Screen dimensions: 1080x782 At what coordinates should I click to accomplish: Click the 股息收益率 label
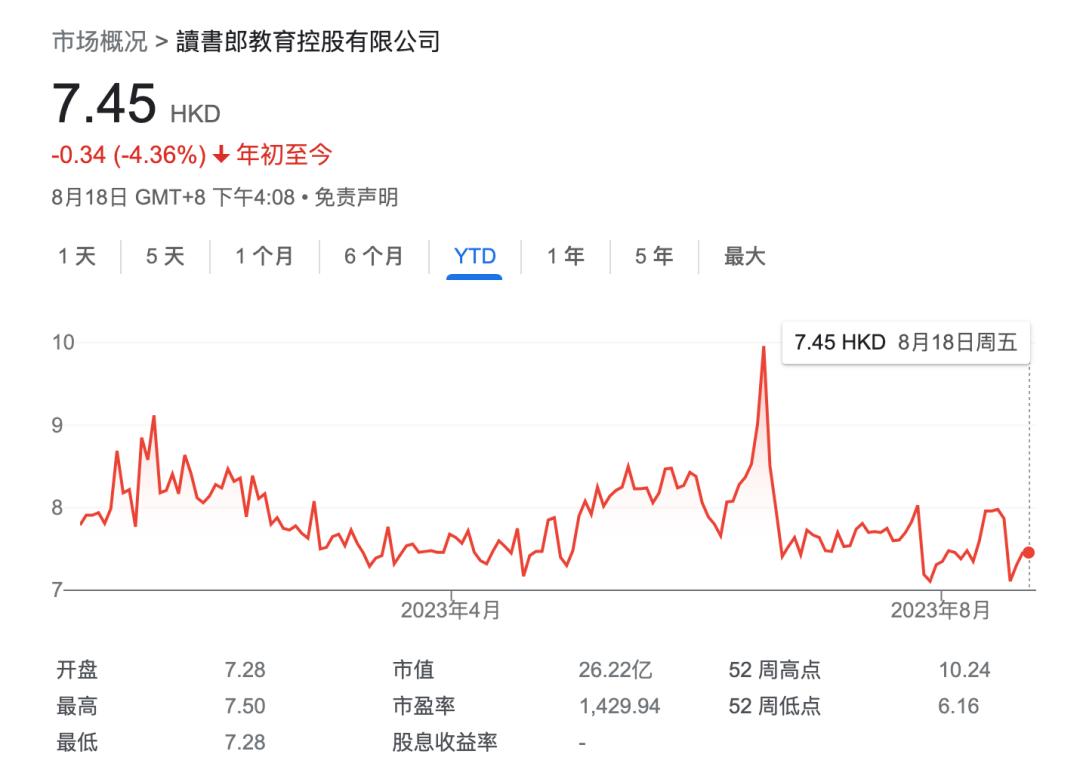click(x=444, y=743)
